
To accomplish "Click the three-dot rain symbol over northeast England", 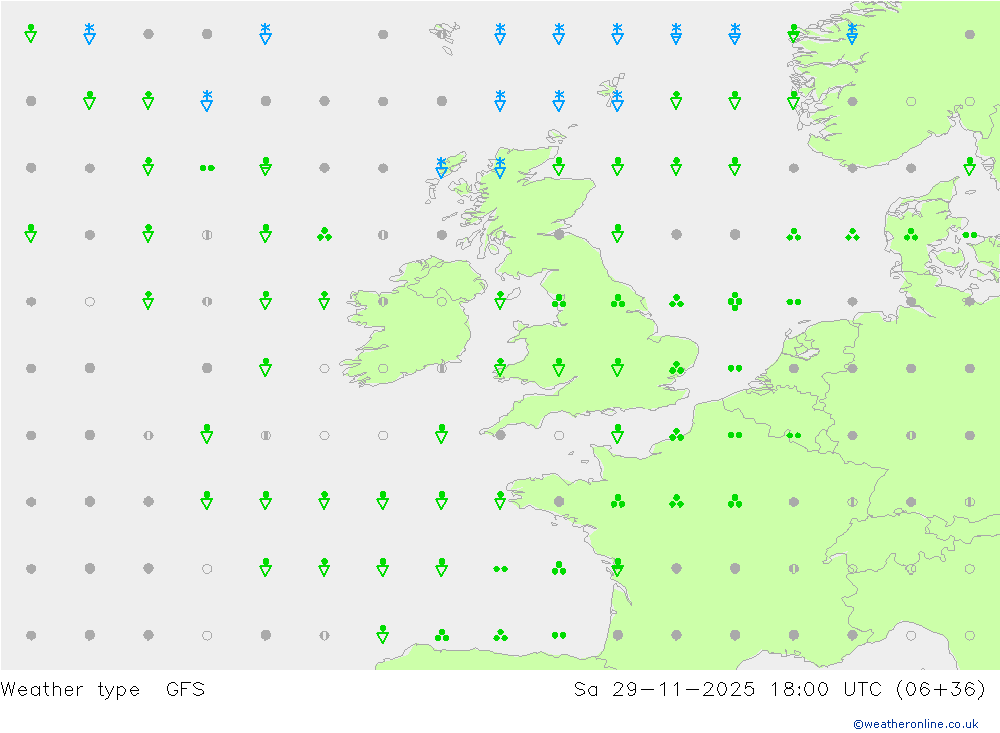I will point(617,301).
